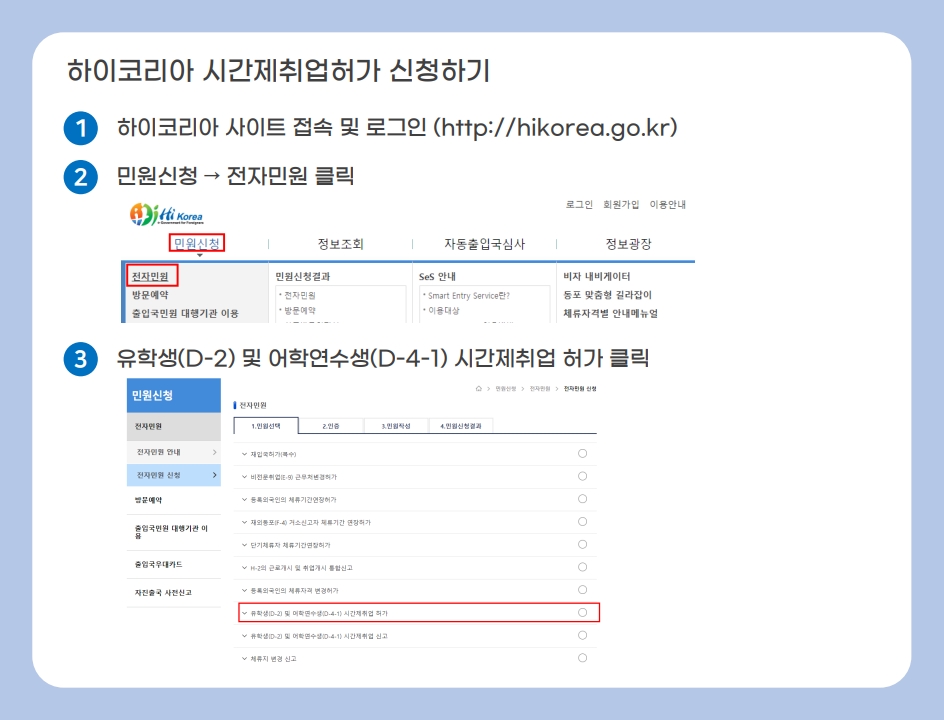944x720 pixels.
Task: Open 출입국우대카드 in the sidebar
Action: 158,564
